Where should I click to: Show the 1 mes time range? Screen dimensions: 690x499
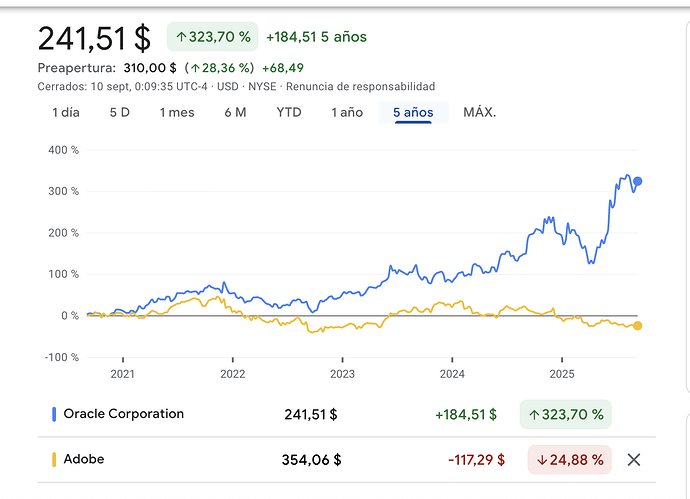(177, 112)
